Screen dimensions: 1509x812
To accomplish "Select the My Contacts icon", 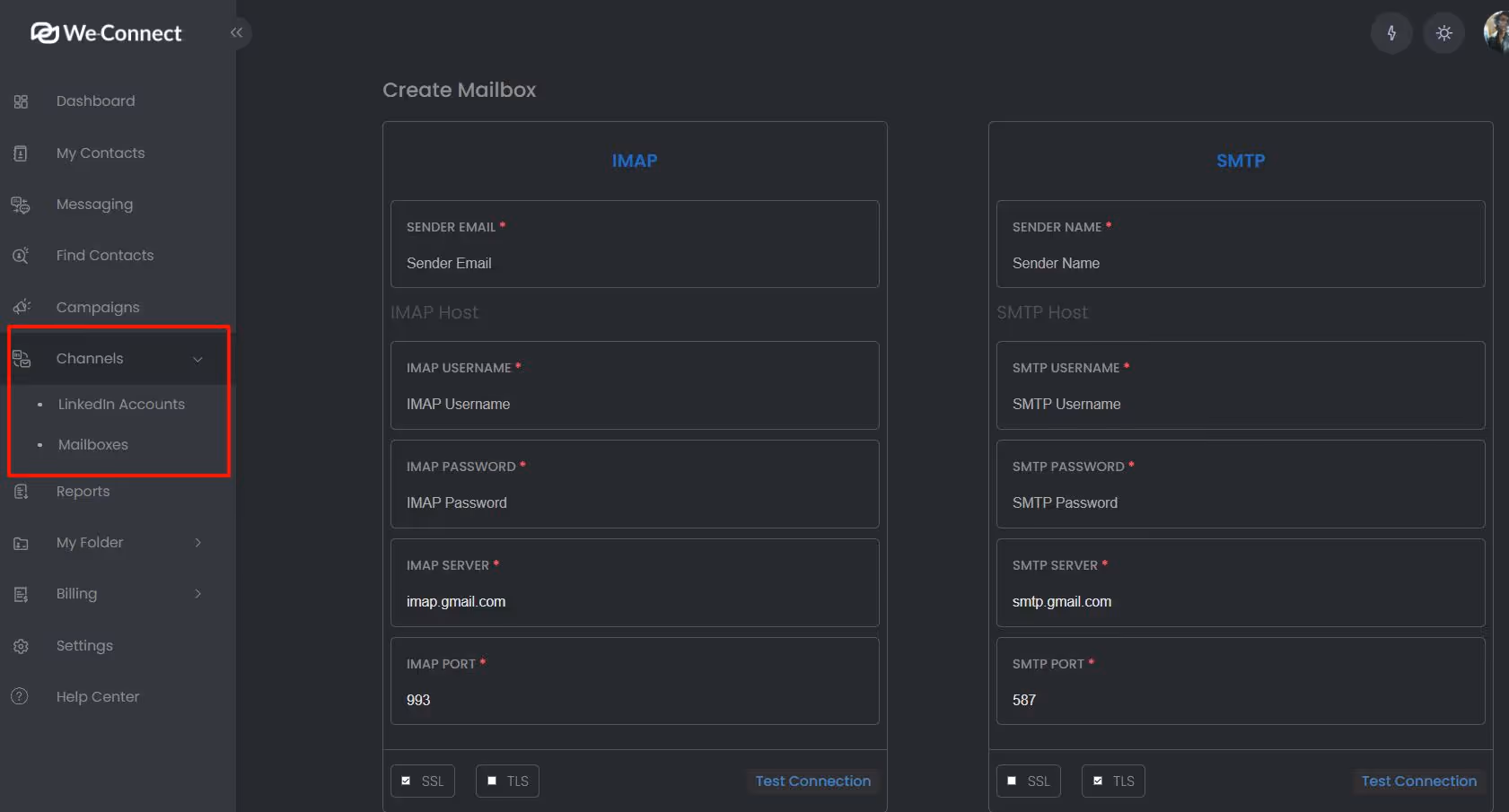I will click(21, 153).
